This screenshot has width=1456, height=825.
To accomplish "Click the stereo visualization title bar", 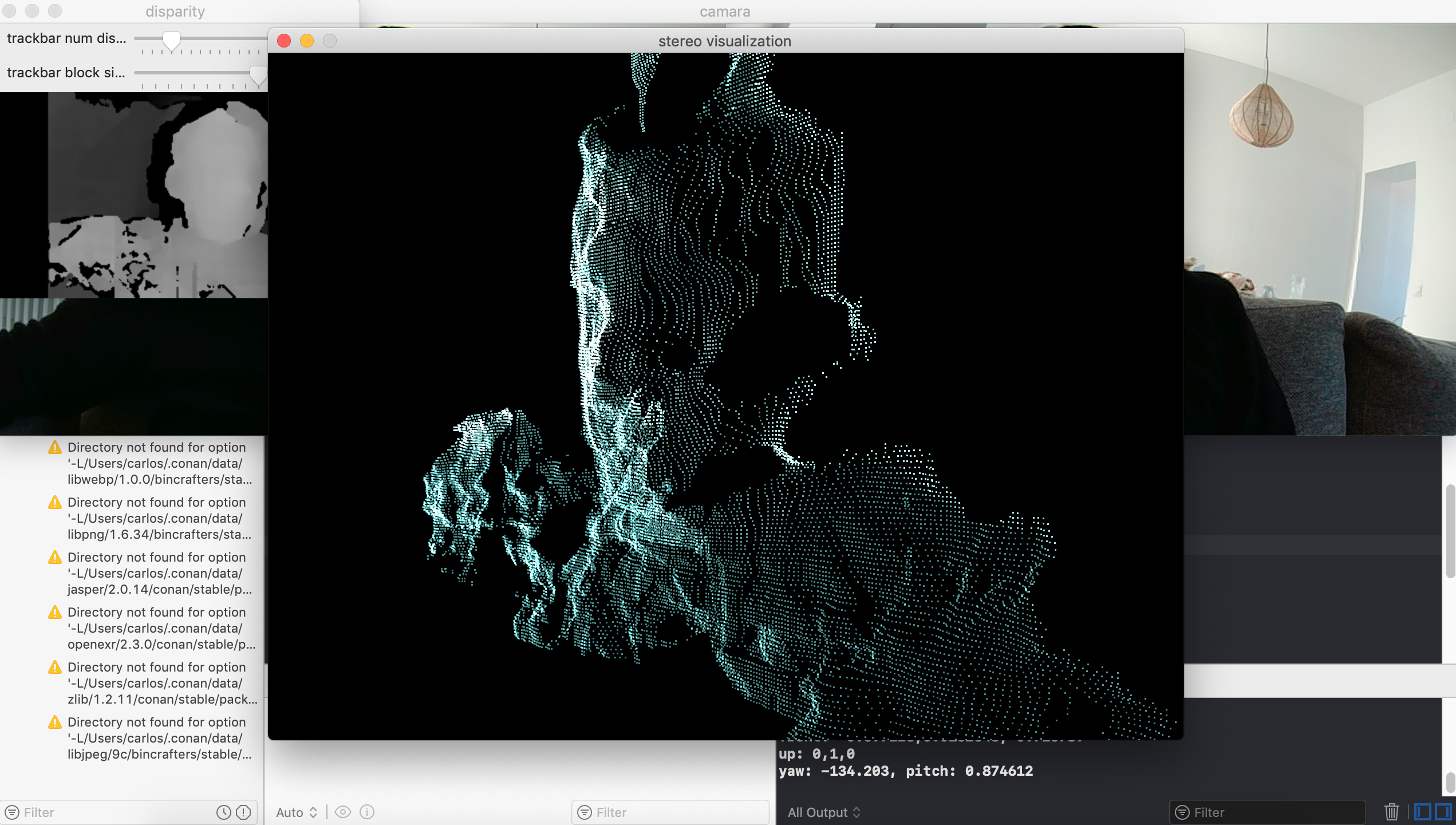I will pos(725,41).
